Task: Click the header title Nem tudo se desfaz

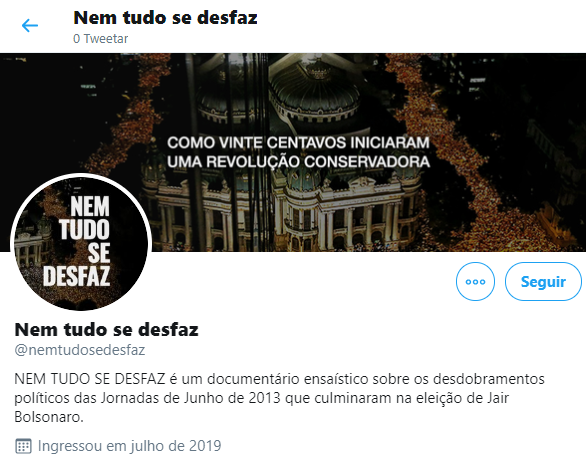Action: 166,18
